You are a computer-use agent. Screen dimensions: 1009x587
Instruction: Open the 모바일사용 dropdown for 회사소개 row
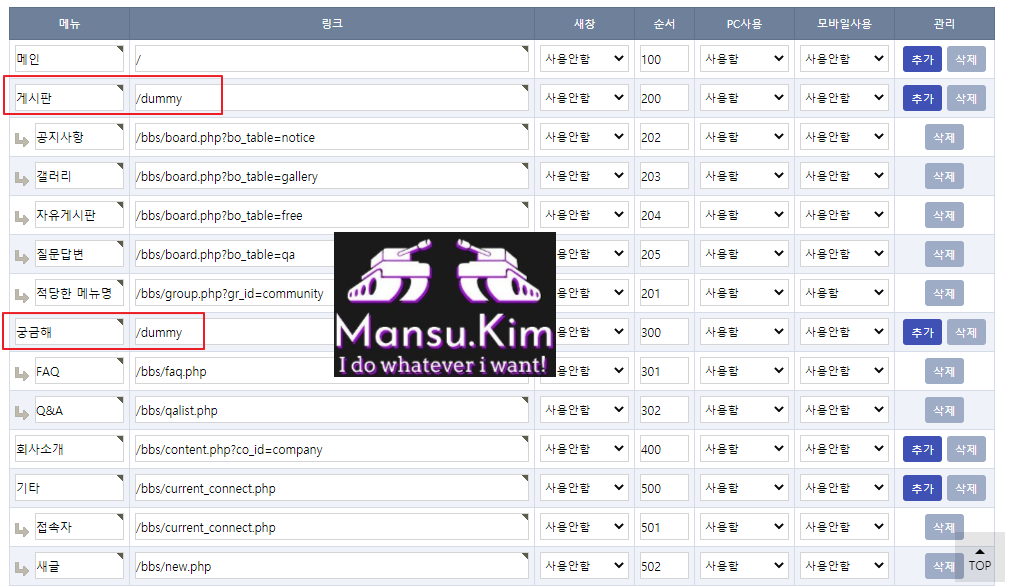click(x=844, y=449)
